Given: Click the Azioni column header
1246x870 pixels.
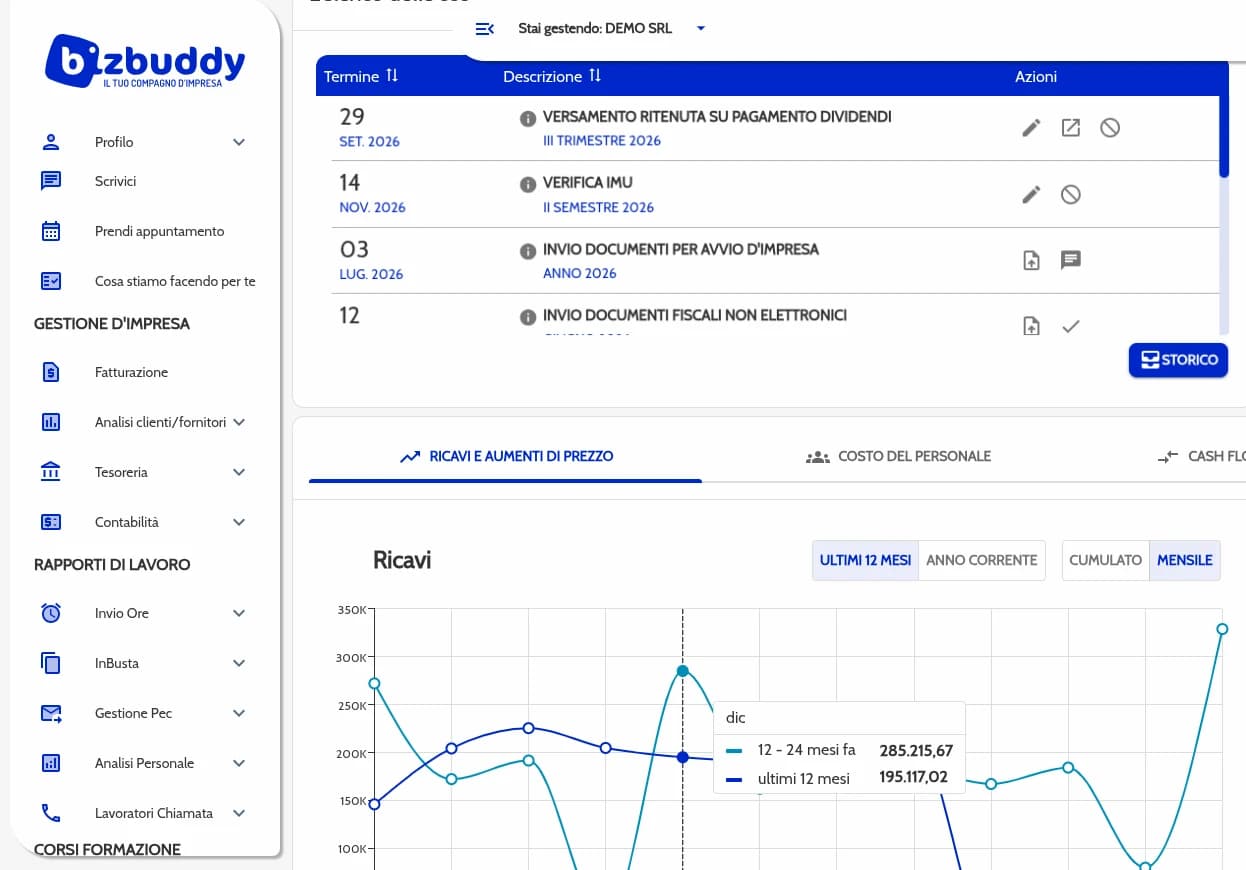Looking at the screenshot, I should 1036,76.
